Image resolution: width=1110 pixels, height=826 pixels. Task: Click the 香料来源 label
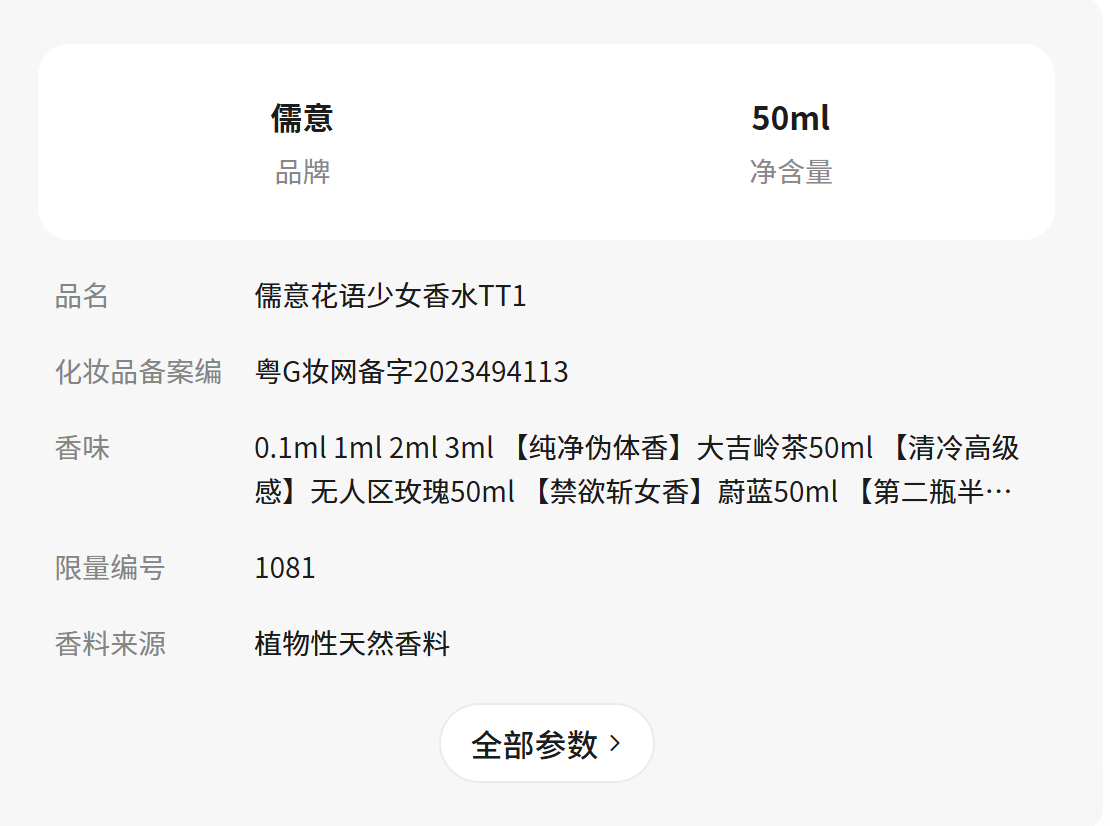110,644
